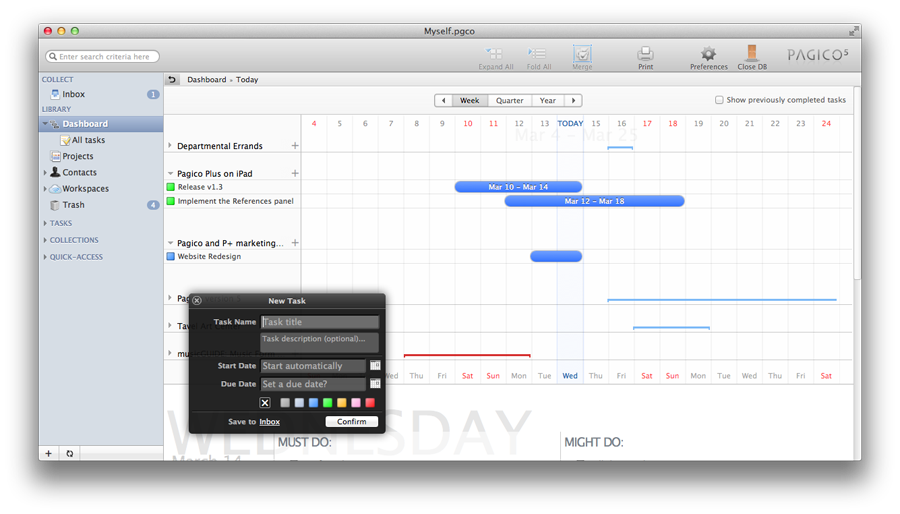The width and height of the screenshot is (900, 514).
Task: Expand Contacts in the sidebar
Action: 45,172
